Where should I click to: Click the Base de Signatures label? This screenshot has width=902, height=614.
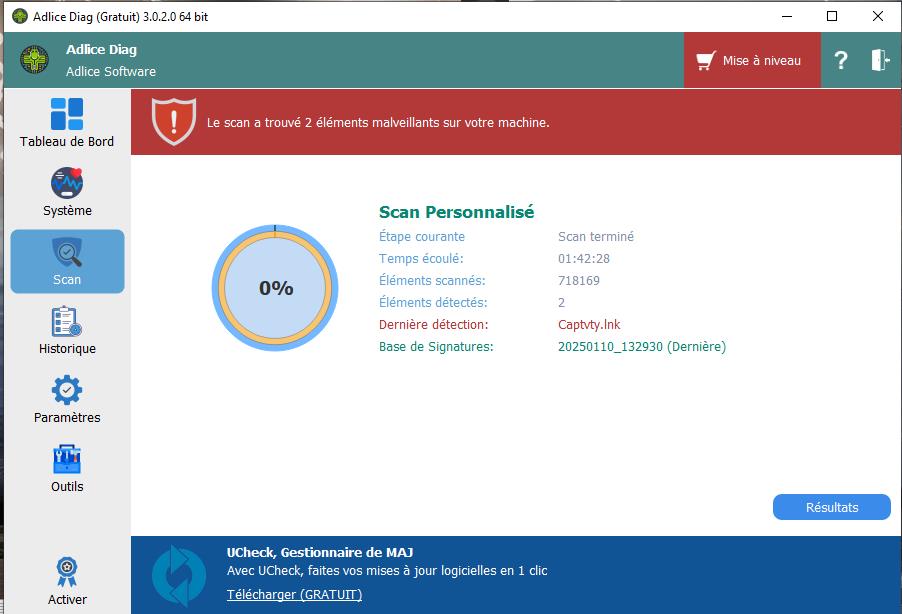click(436, 346)
